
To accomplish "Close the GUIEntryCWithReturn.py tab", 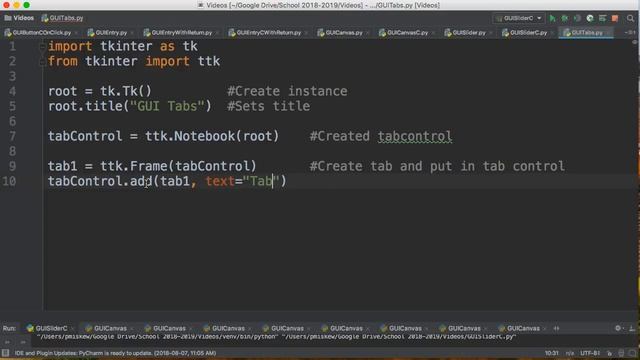I will pos(306,33).
